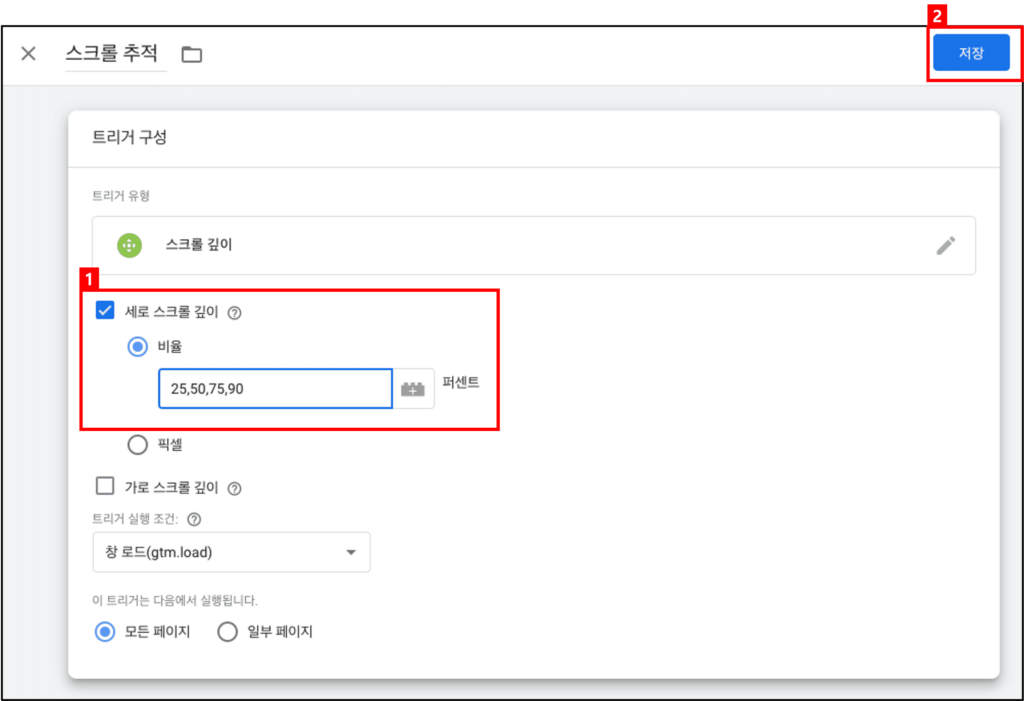Open the 창 로드(gtm.load) dropdown
This screenshot has width=1024, height=701.
(231, 552)
